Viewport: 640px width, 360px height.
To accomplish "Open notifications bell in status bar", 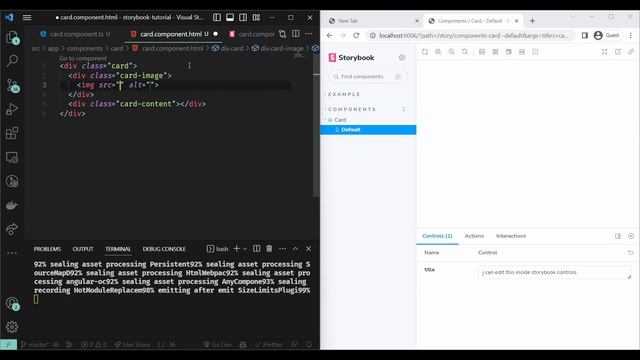I will (x=309, y=344).
